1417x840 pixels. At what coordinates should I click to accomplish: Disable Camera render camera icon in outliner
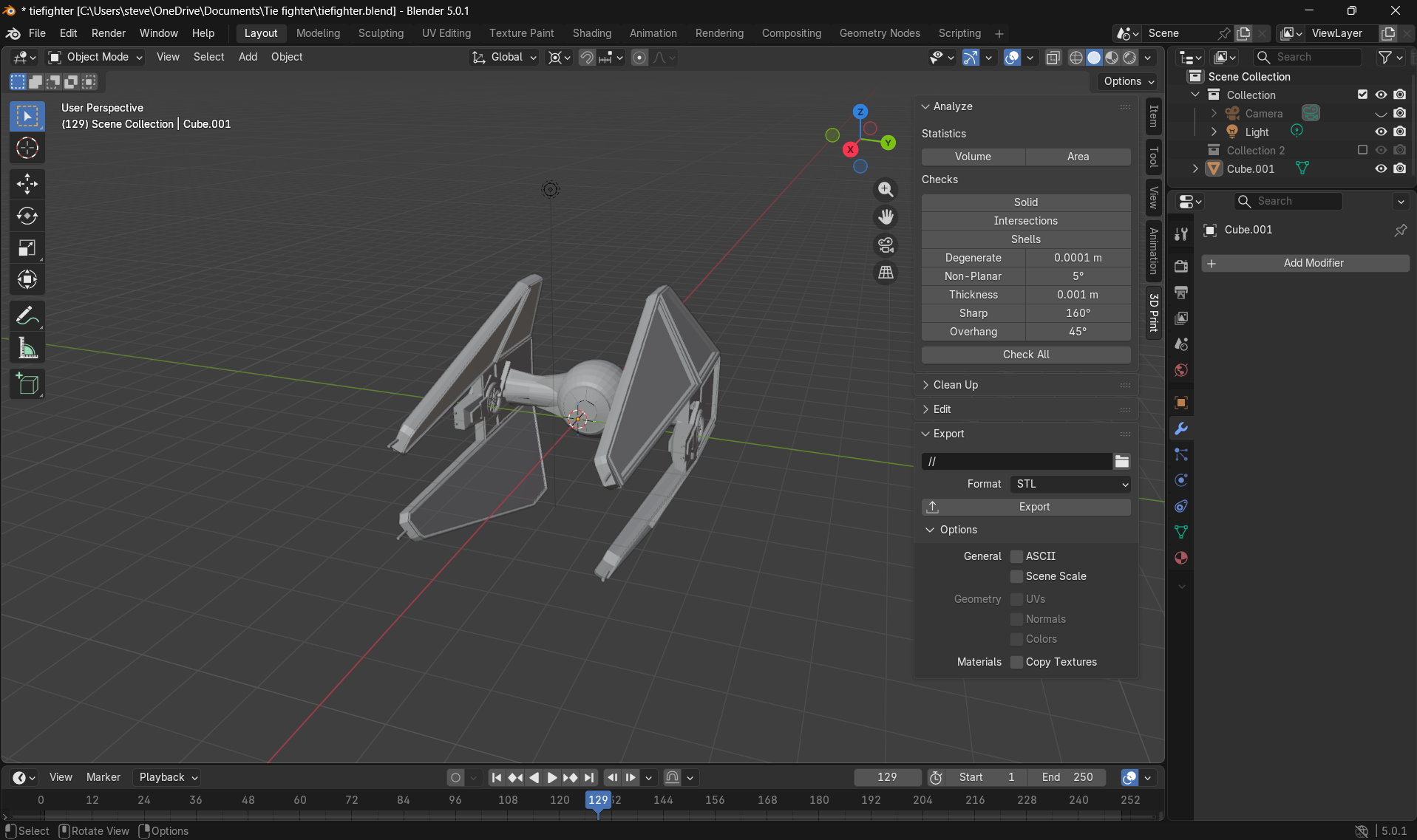[x=1400, y=113]
